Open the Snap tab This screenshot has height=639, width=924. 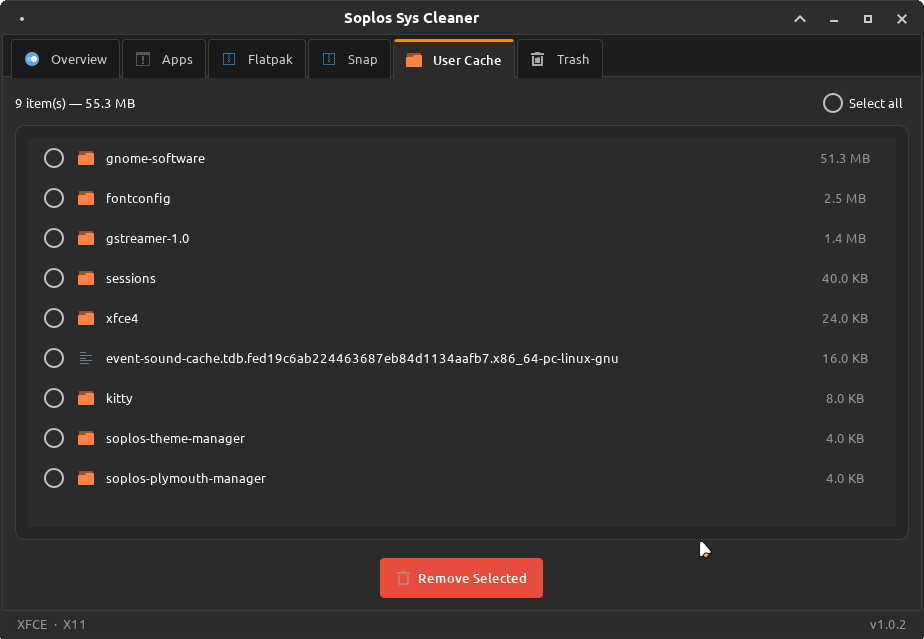coord(349,59)
